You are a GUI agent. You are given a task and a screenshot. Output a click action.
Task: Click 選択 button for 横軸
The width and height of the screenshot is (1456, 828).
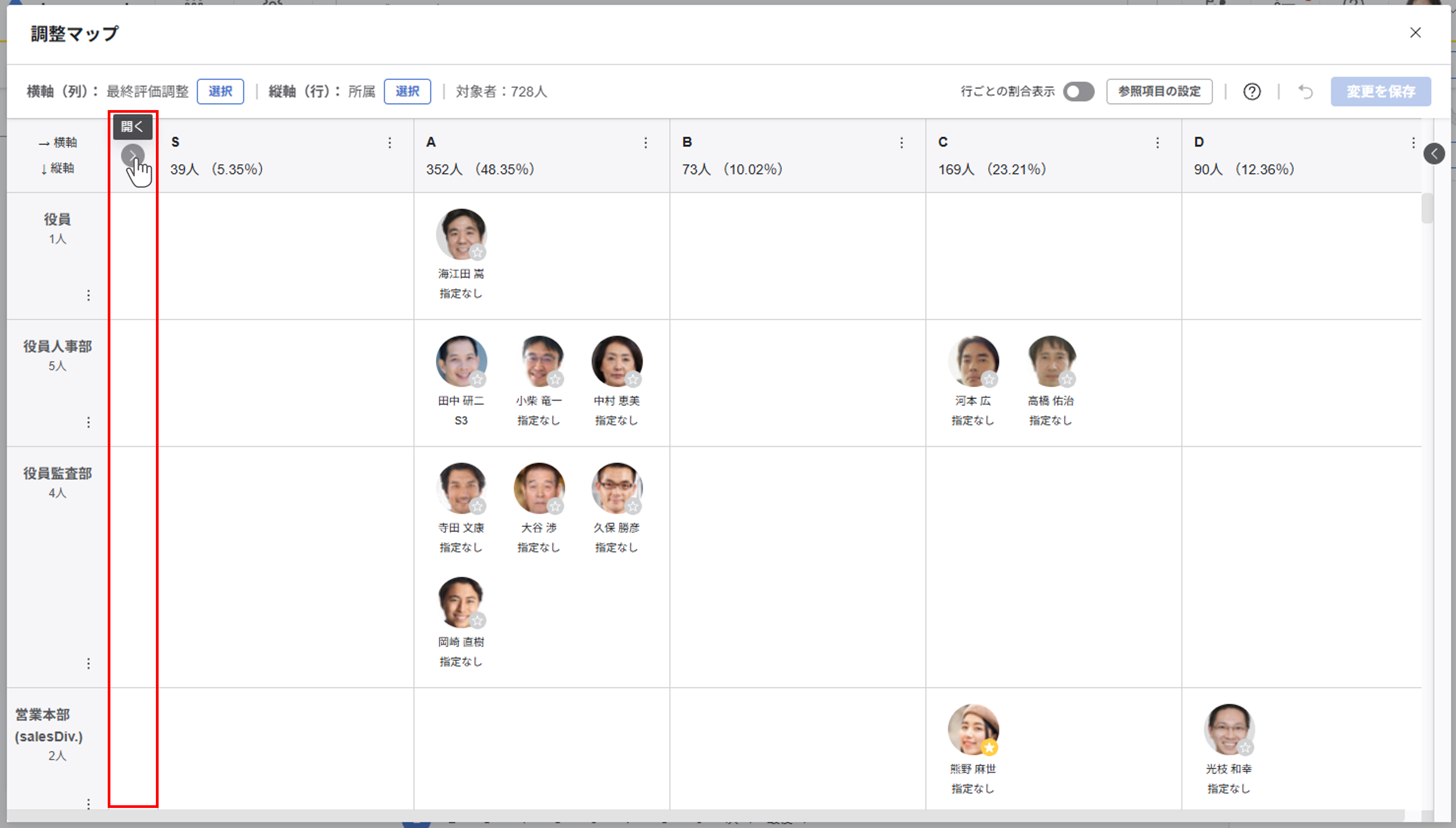[x=220, y=92]
